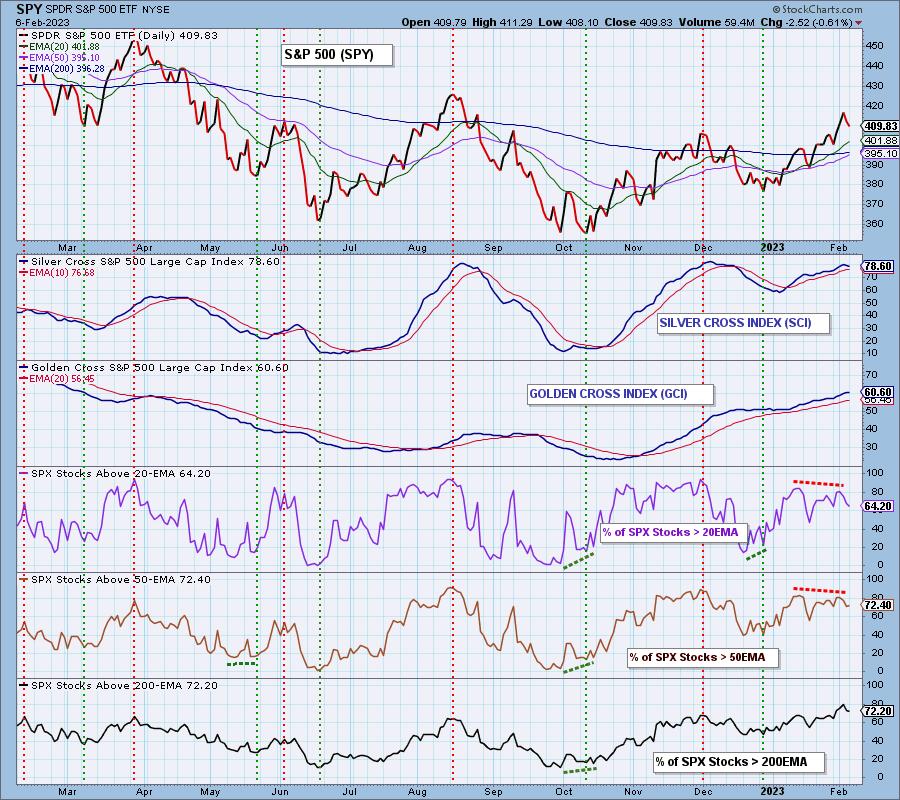Select the EMA(50) 395.10 legend entry
Image resolution: width=900 pixels, height=800 pixels.
60,57
